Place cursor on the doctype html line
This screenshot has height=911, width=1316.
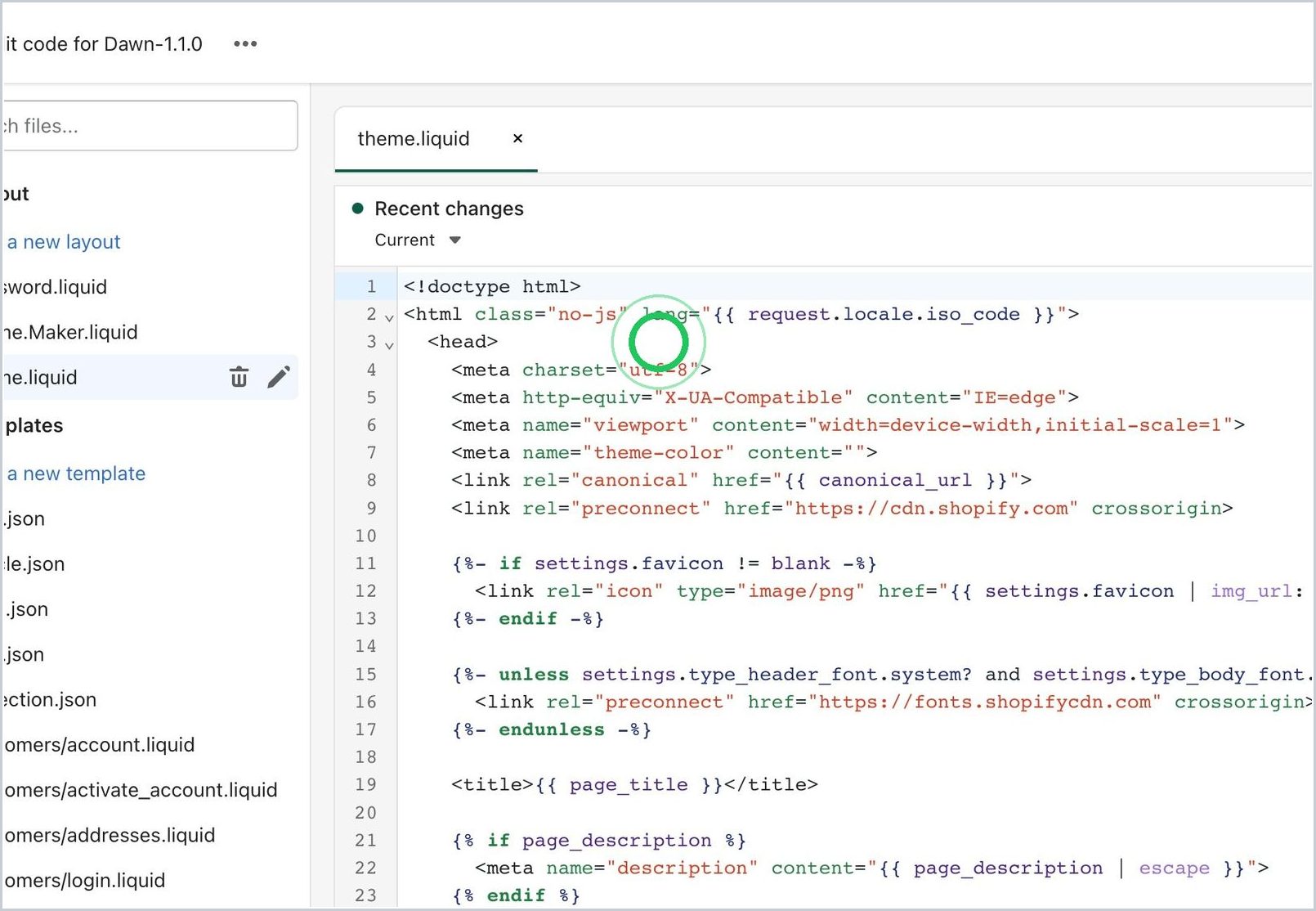tap(492, 286)
